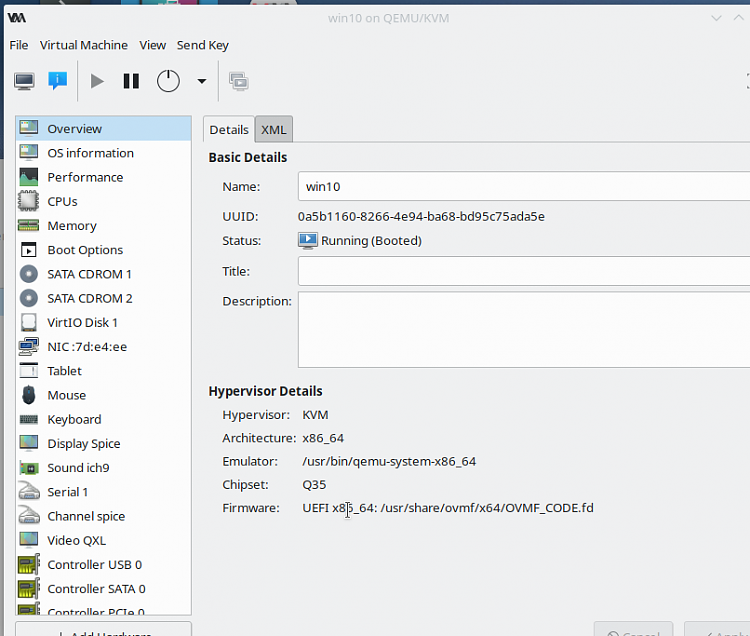Select Overview in the hardware list

tap(103, 129)
